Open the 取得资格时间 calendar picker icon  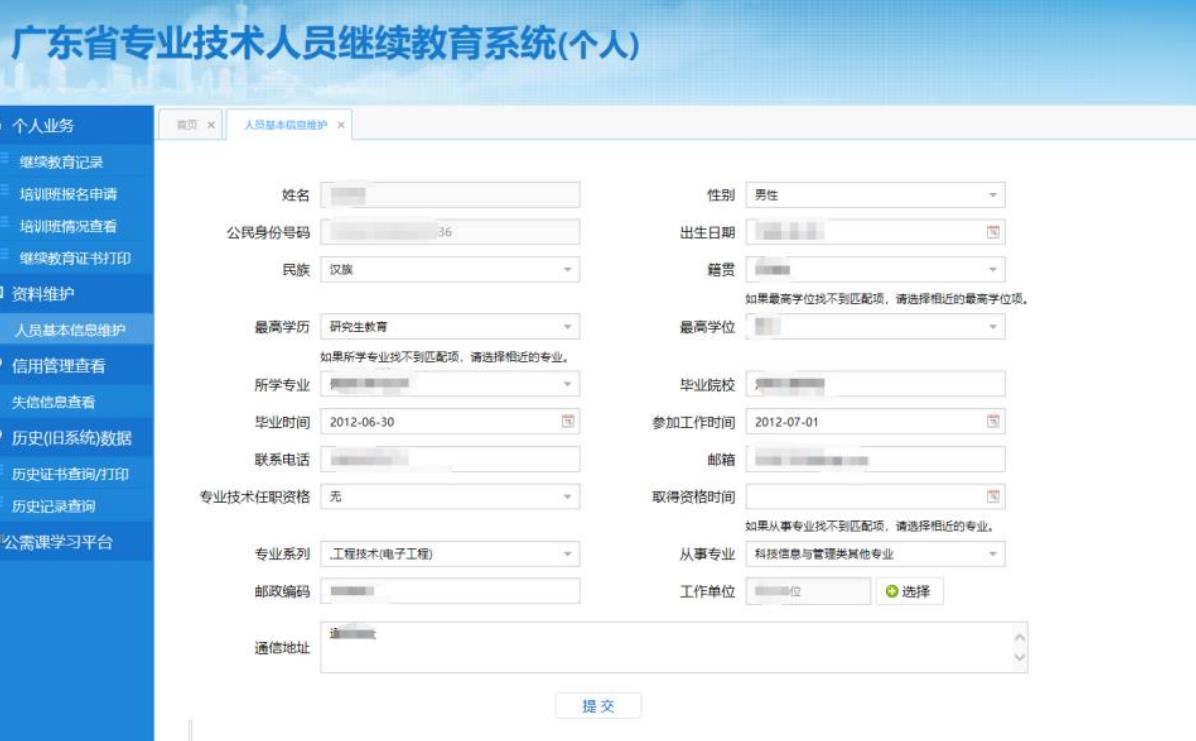tap(993, 497)
